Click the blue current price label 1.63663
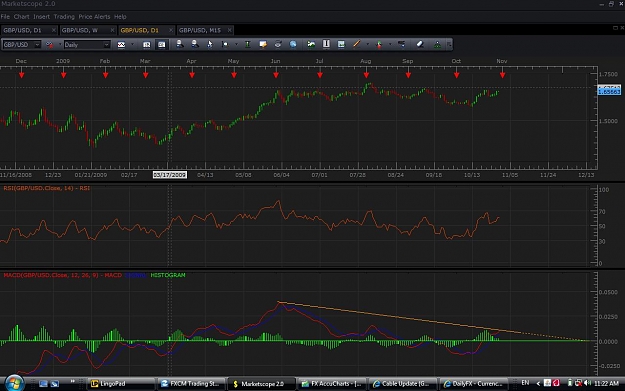The height and width of the screenshot is (391, 625). coord(609,92)
